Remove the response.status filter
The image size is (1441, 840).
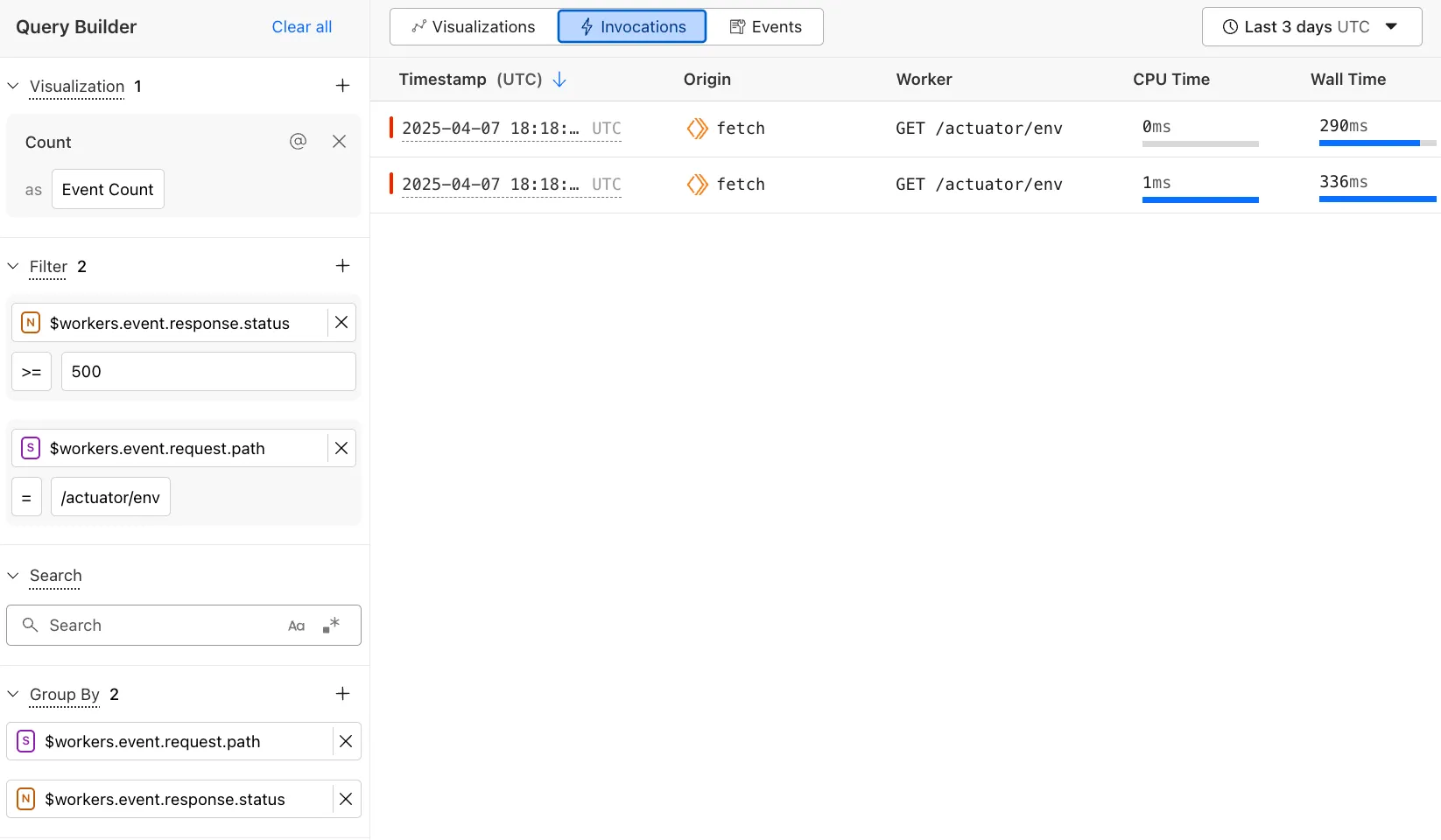coord(341,322)
